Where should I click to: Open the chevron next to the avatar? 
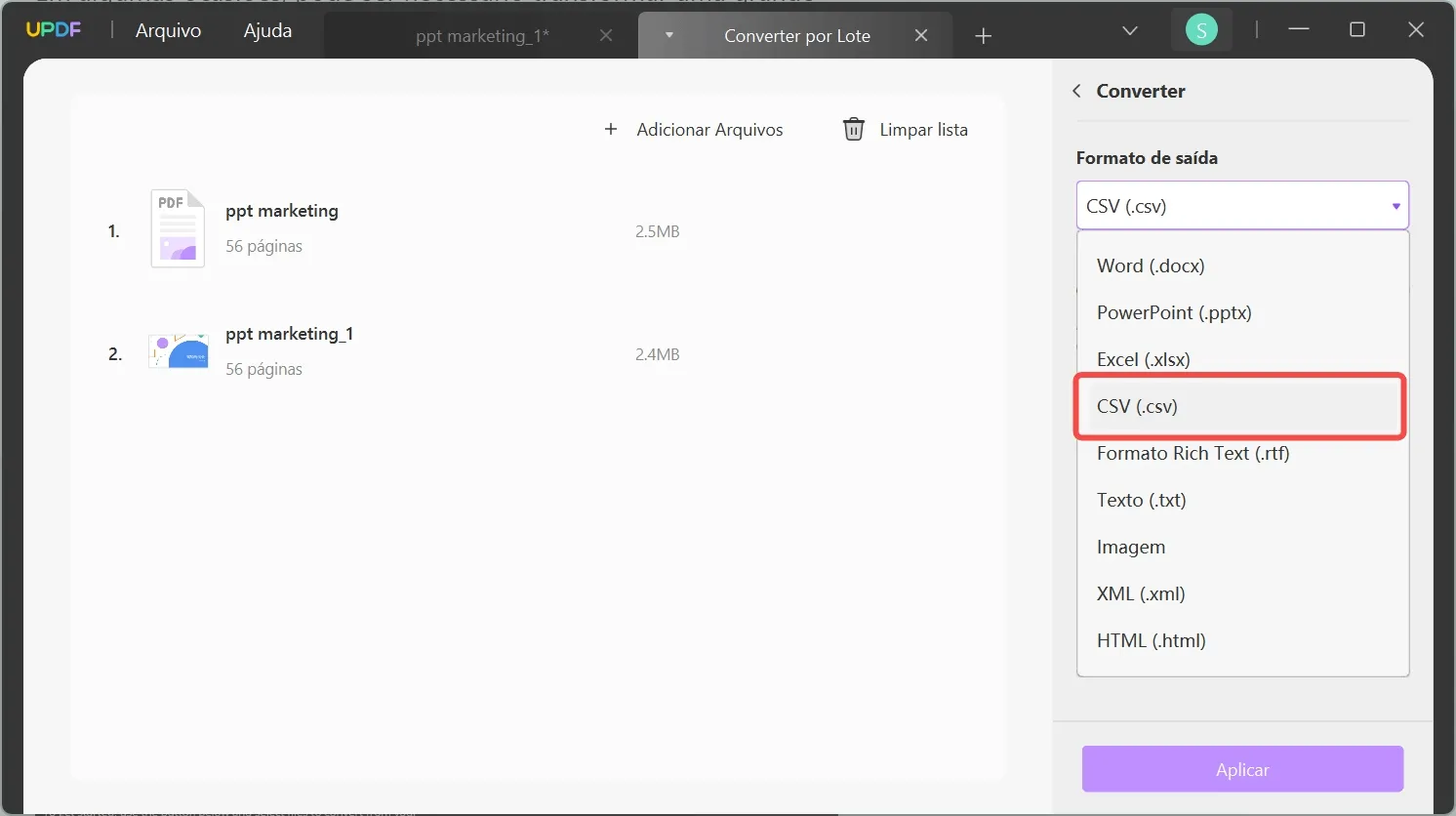pos(1129,30)
